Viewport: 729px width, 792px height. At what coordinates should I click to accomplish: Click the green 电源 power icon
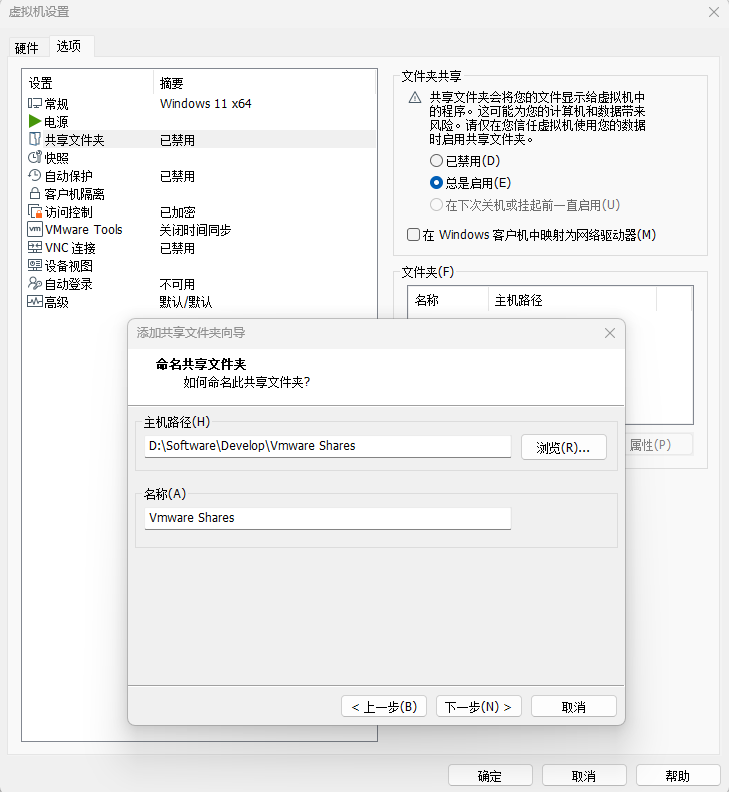[x=34, y=121]
